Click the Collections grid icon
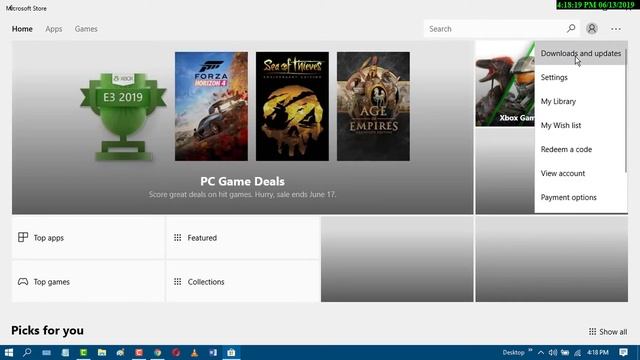 [x=178, y=282]
